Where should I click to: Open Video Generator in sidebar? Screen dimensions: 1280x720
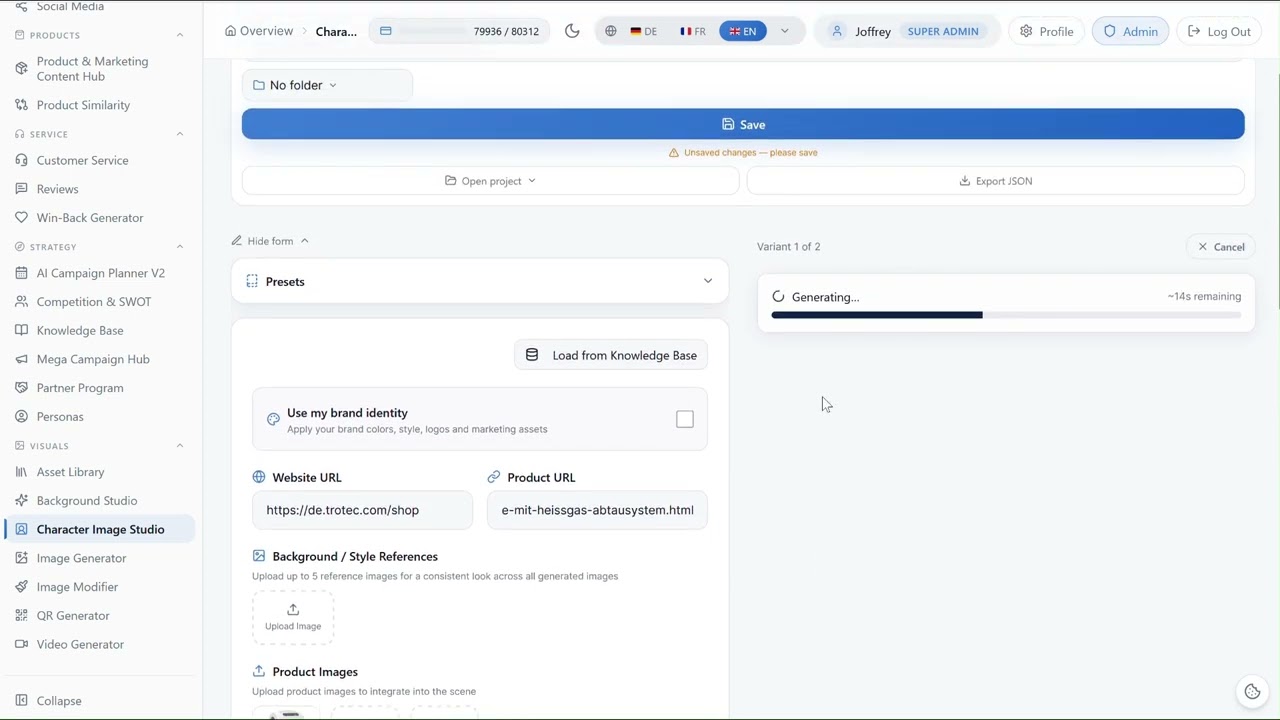100,644
